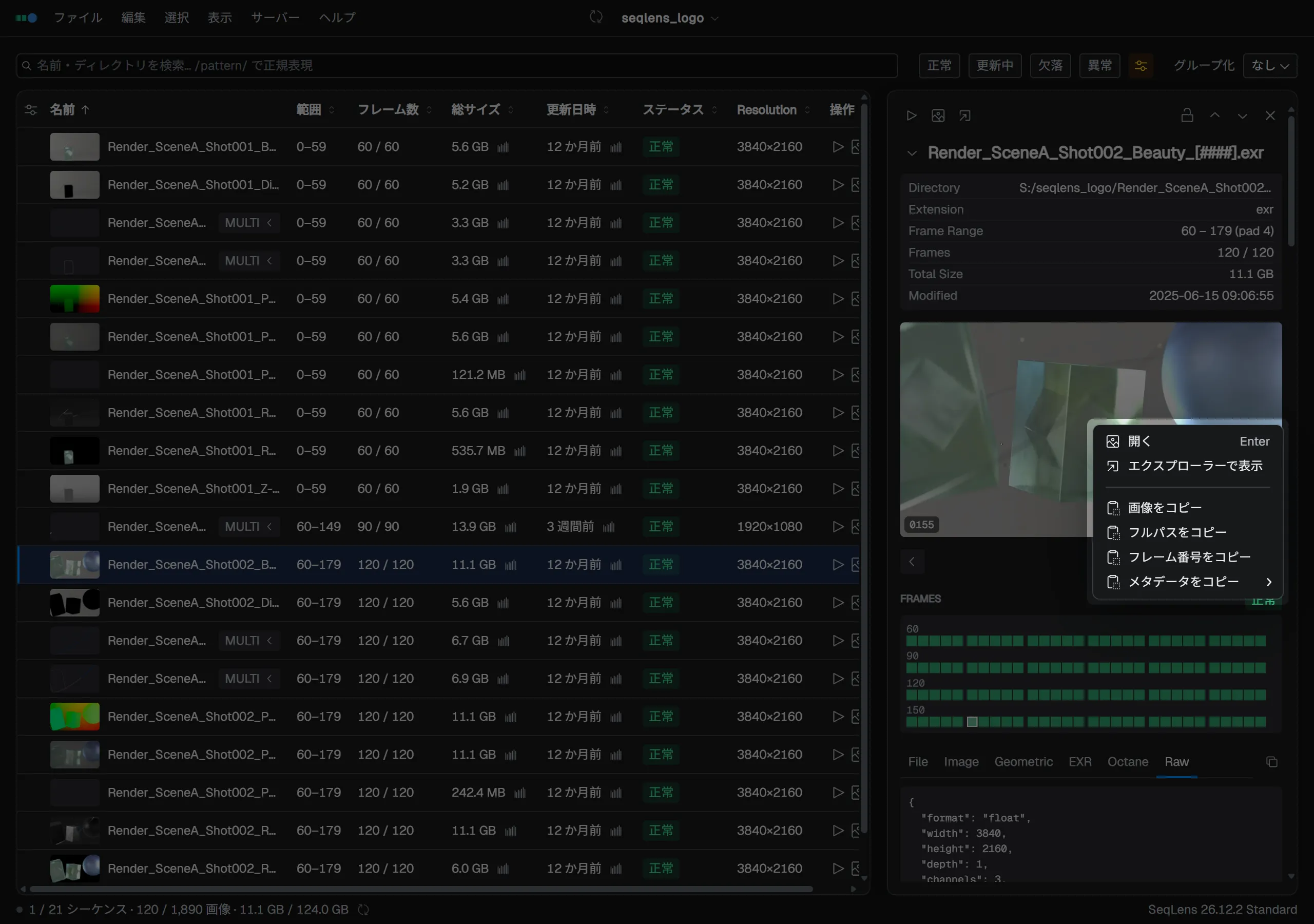This screenshot has width=1314, height=924.
Task: Open the サーバー menu
Action: pyautogui.click(x=275, y=18)
